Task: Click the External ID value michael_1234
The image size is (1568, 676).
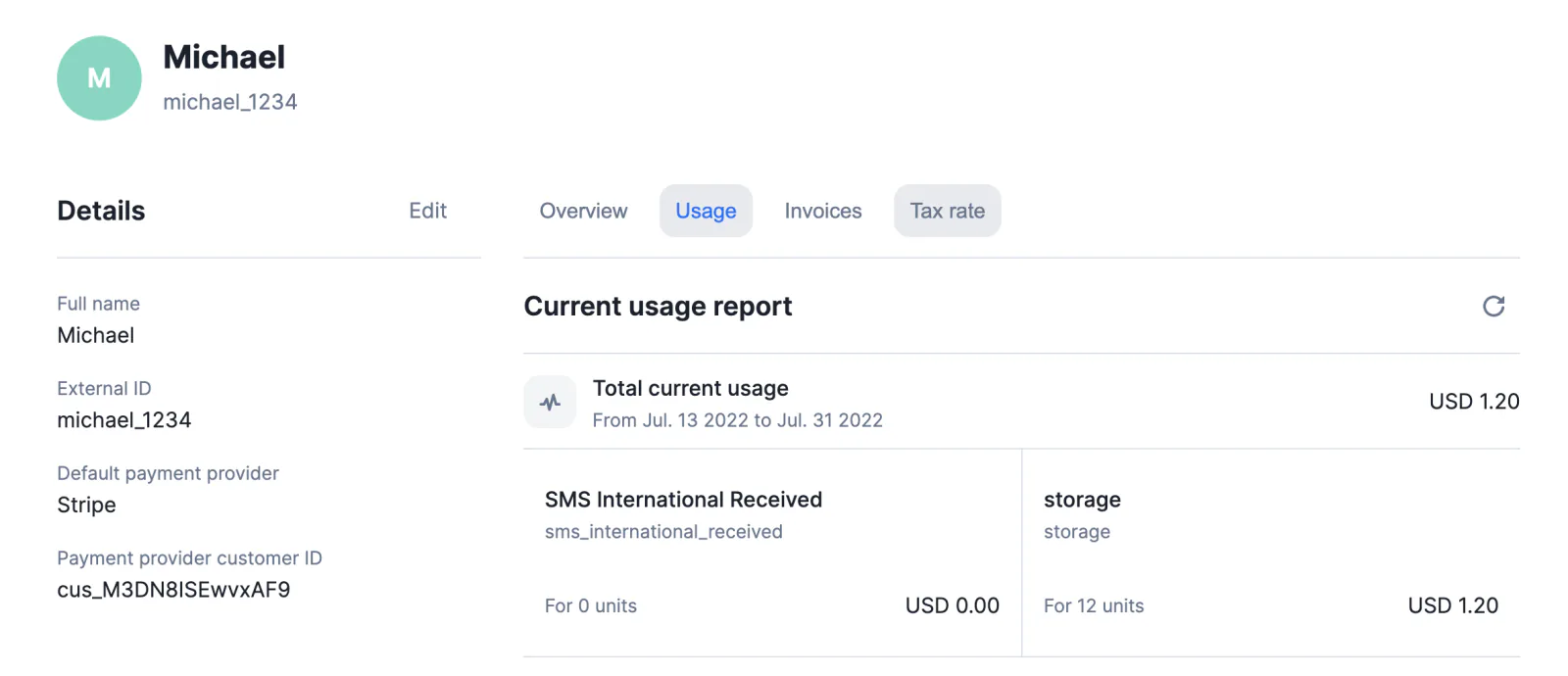Action: pyautogui.click(x=124, y=420)
